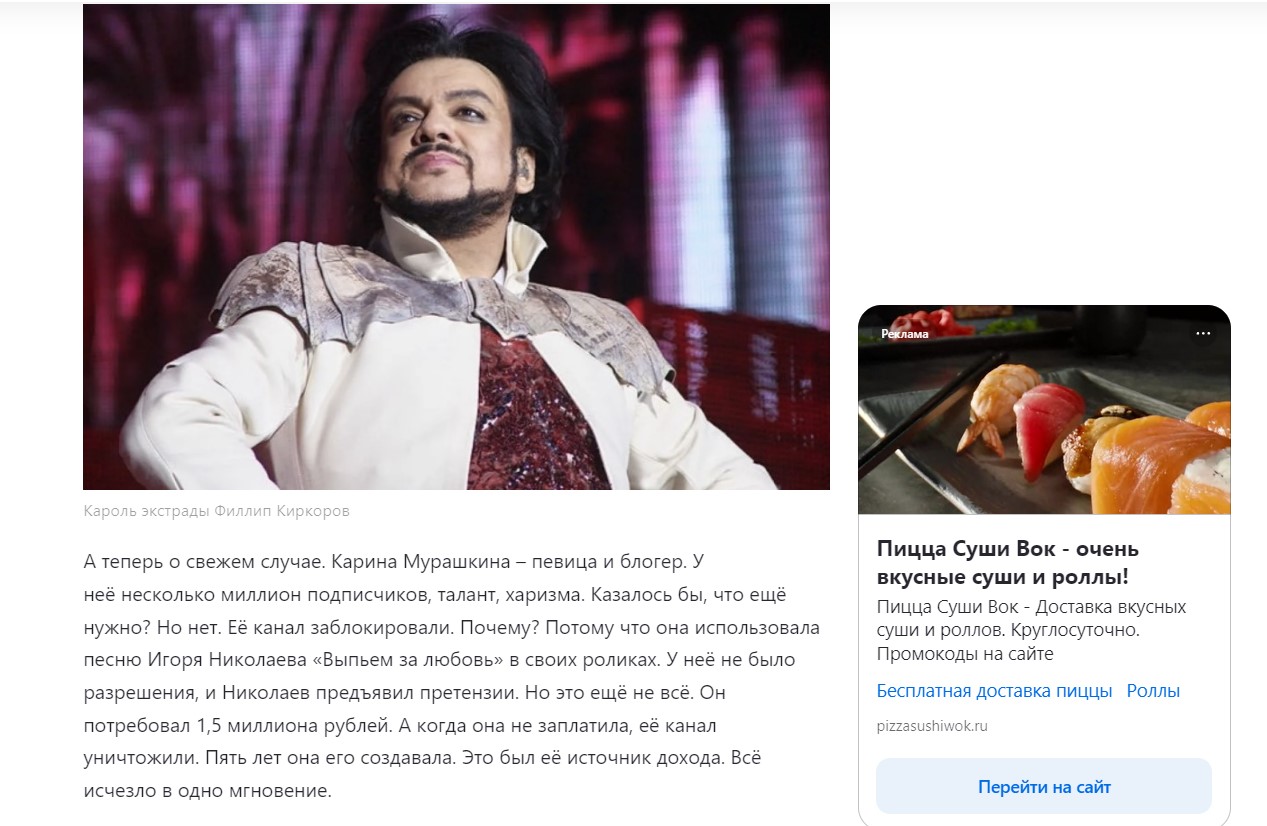Screen dimensions: 1267x826
Task: Open the sushi advertisement image
Action: pyautogui.click(x=1044, y=410)
